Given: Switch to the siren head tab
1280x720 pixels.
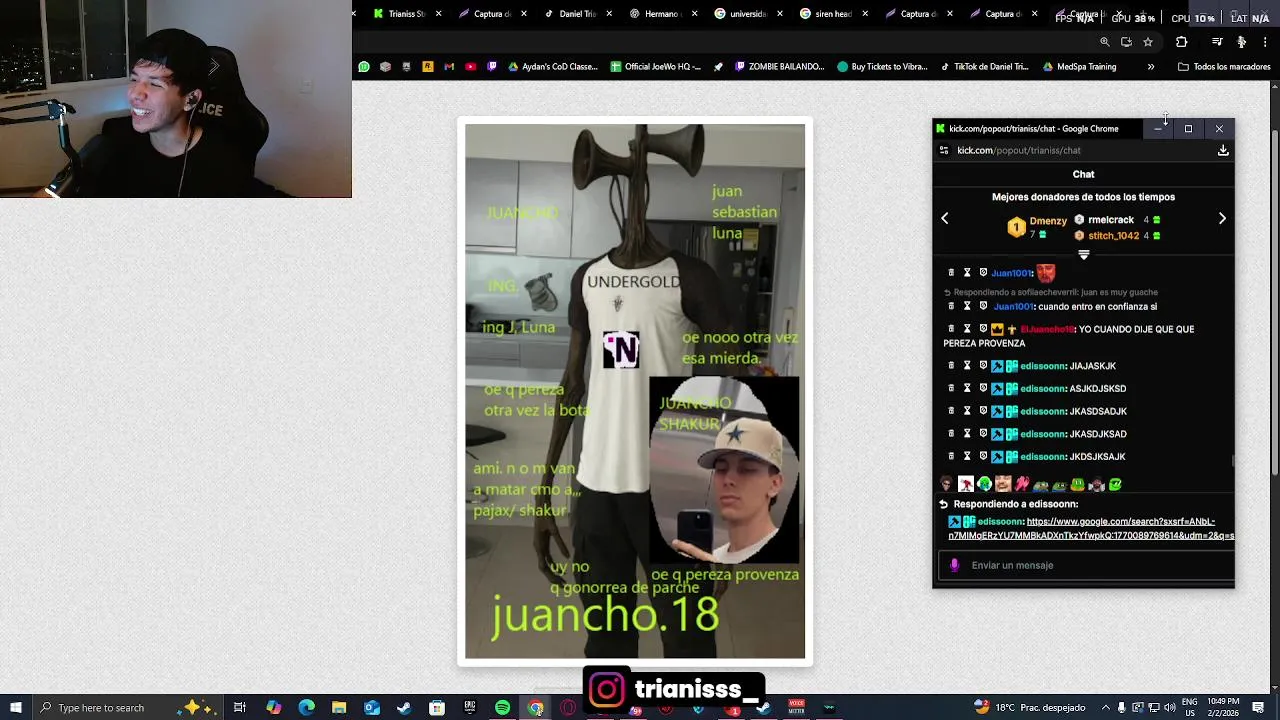Looking at the screenshot, I should coord(832,14).
